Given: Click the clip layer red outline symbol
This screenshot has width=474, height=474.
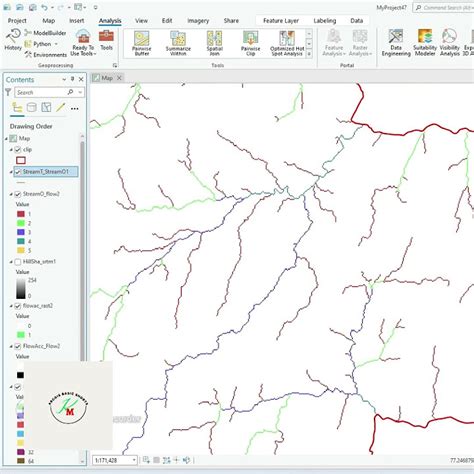Looking at the screenshot, I should [21, 160].
